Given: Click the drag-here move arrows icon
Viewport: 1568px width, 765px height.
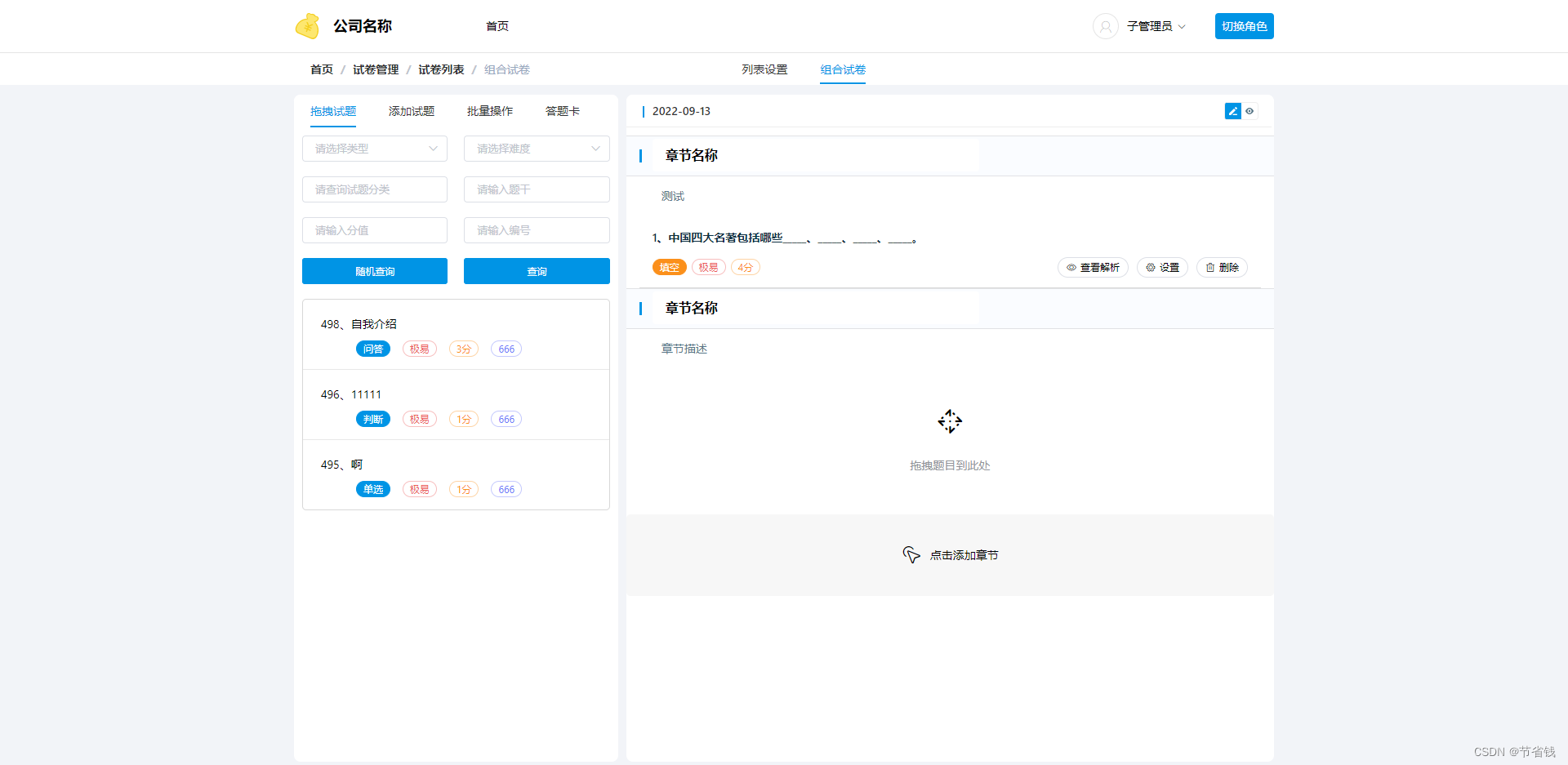Looking at the screenshot, I should [x=950, y=421].
